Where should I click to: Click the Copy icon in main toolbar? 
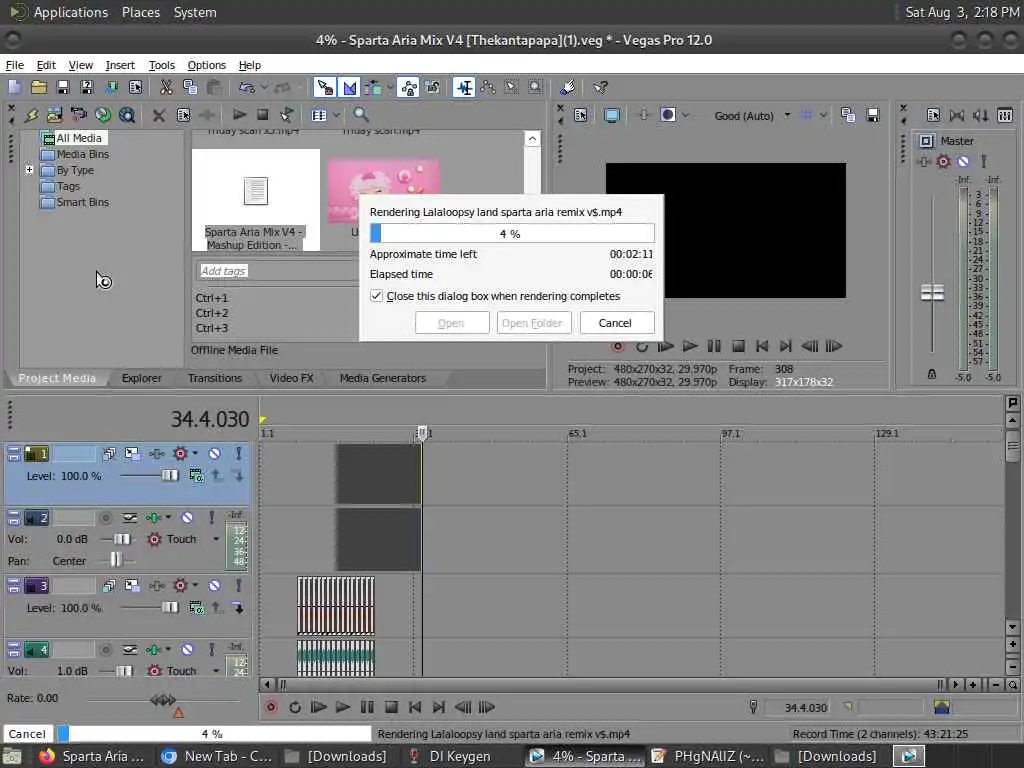[190, 87]
